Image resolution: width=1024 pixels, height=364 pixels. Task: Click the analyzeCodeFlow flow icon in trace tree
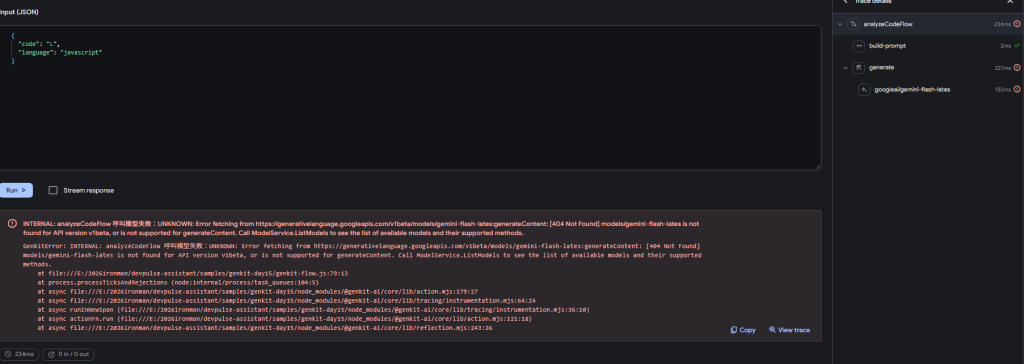coord(853,24)
